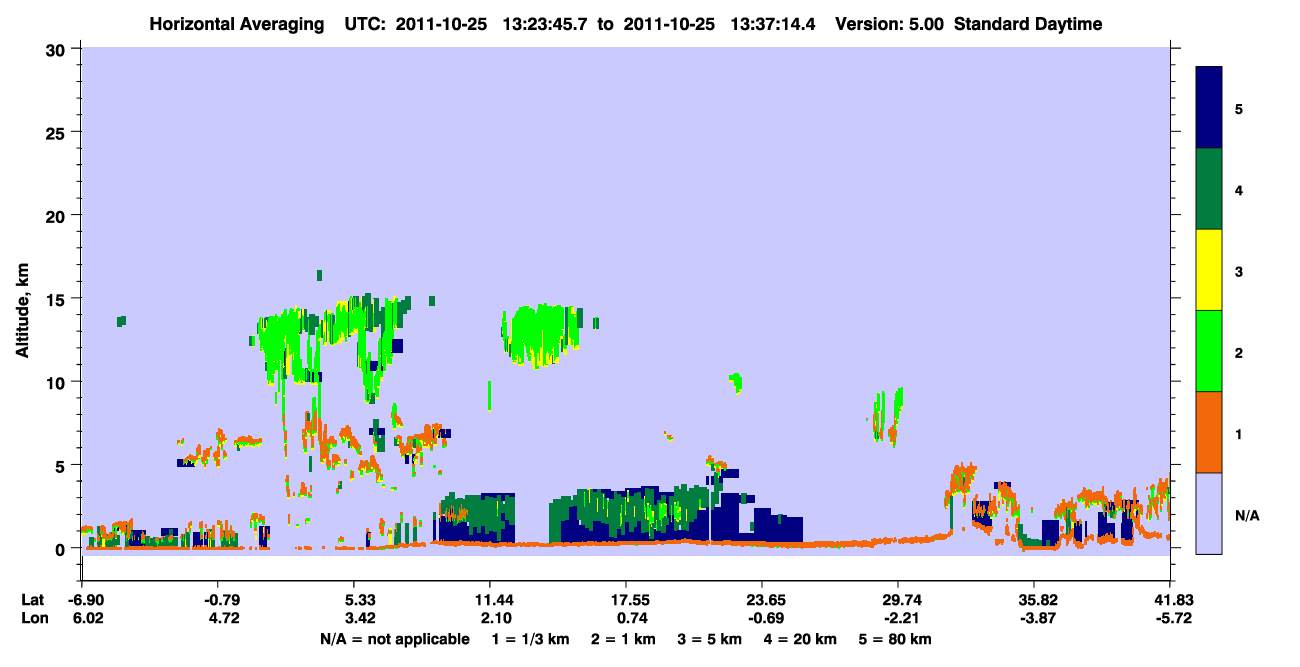Screen dimensions: 1300x667
Task: Click 'Version: 5.00' in the title
Action: pos(890,24)
